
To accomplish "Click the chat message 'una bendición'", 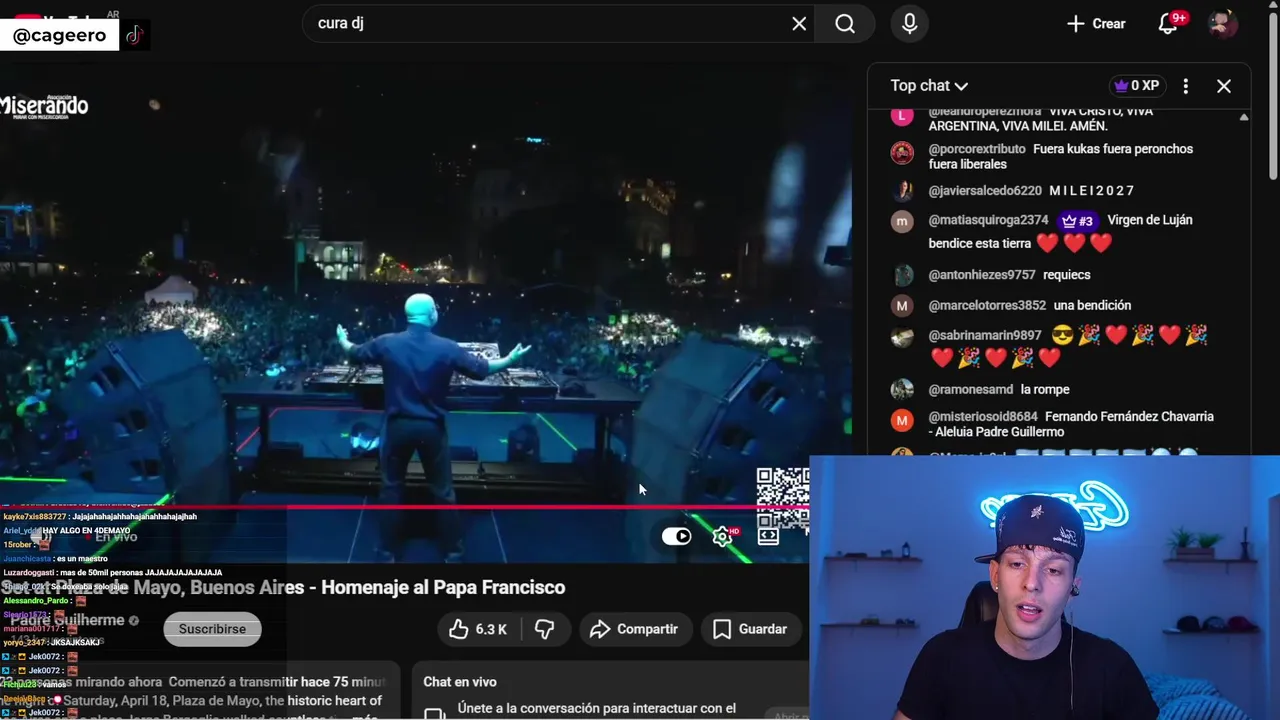I will pos(1092,306).
